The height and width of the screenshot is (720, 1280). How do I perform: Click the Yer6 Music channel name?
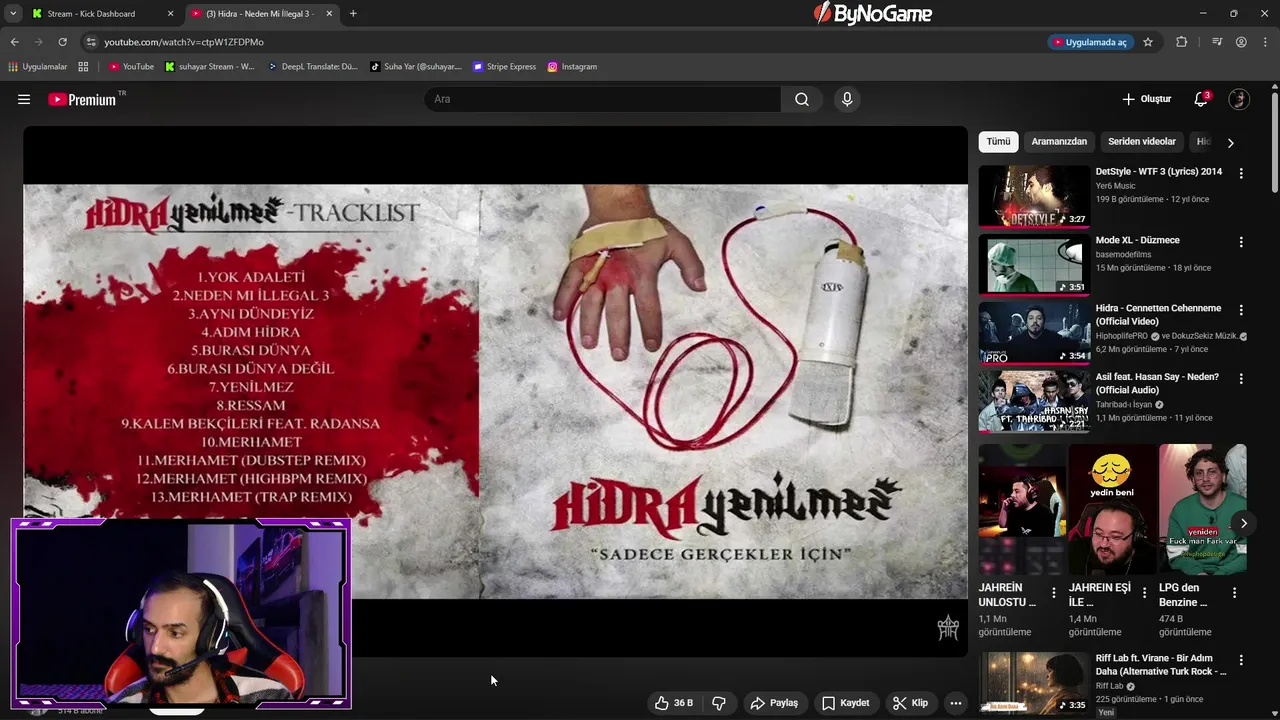pos(1116,186)
